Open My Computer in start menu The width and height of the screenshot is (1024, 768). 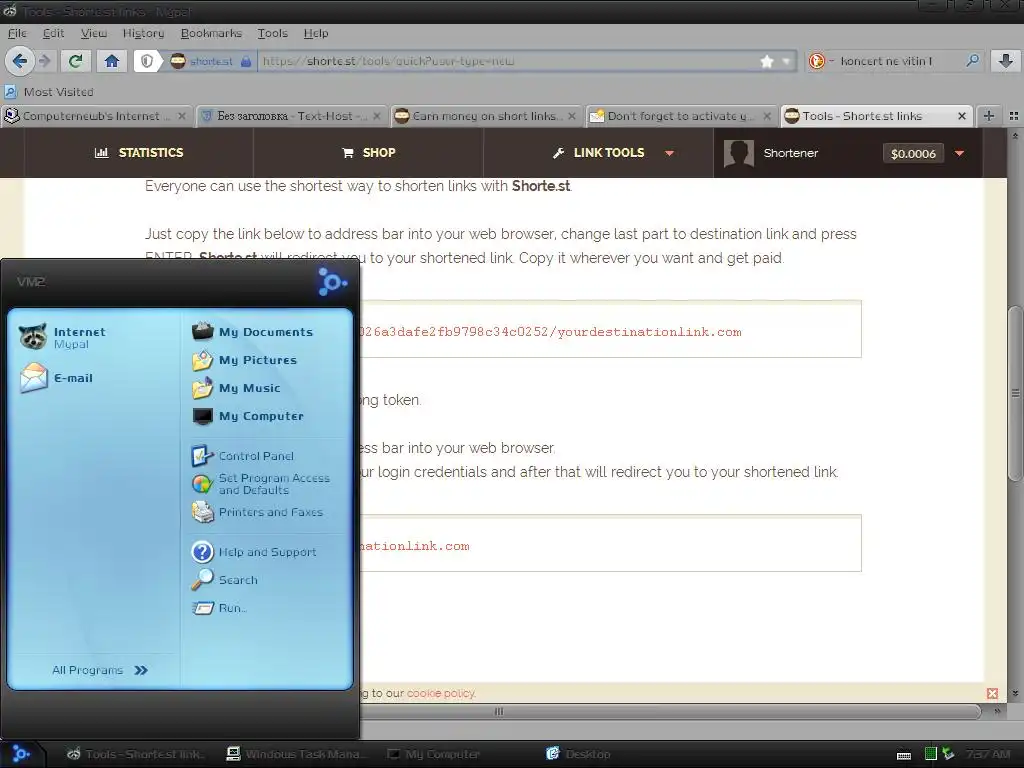click(248, 416)
